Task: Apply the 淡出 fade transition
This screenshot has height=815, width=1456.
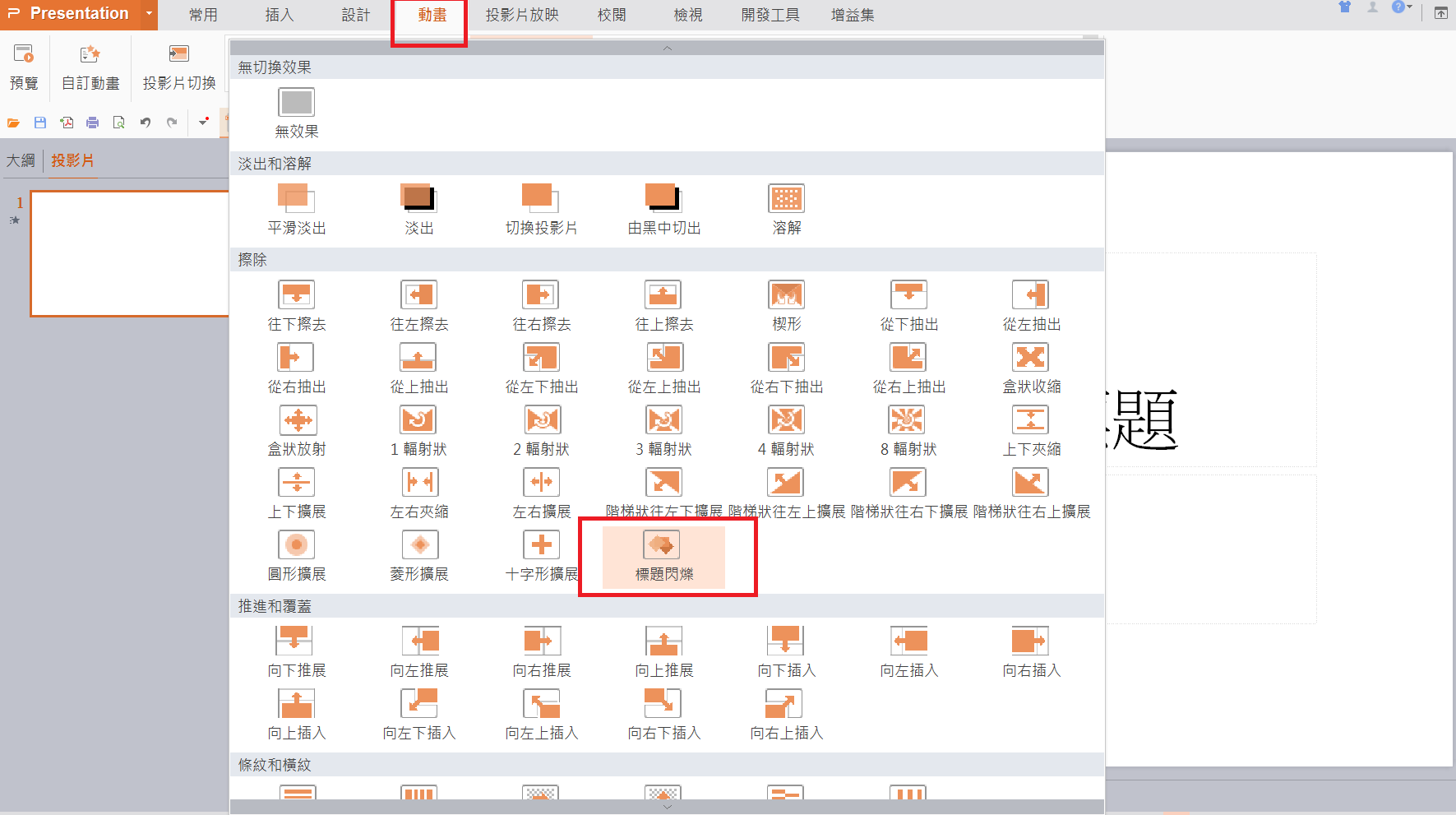Action: 419,210
